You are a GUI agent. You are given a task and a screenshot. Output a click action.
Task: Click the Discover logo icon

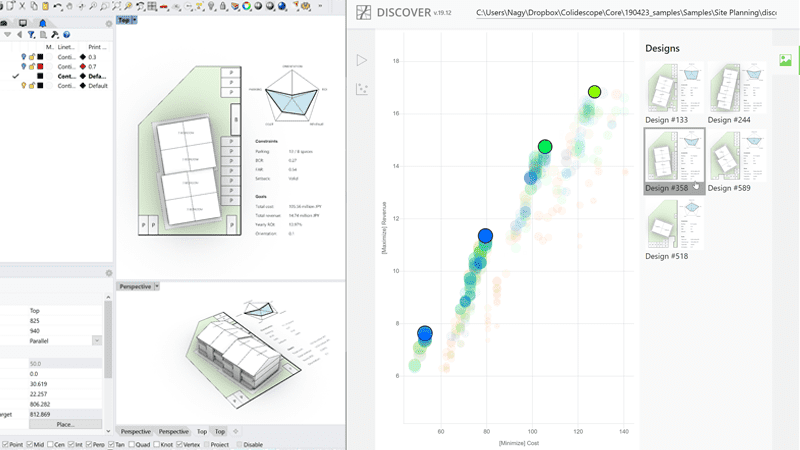click(363, 12)
